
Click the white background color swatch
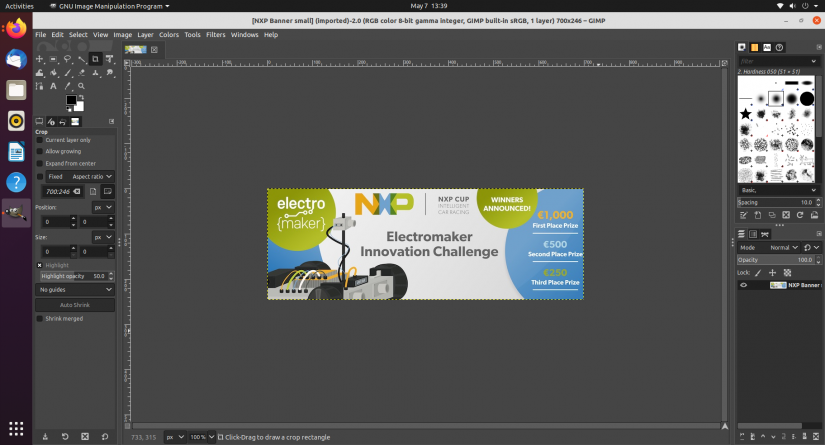79,107
